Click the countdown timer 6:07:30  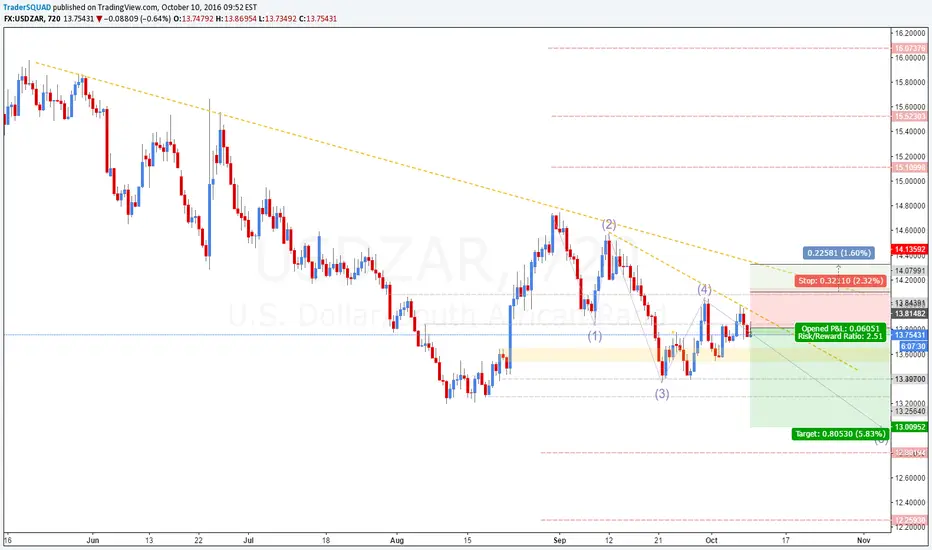click(x=912, y=346)
